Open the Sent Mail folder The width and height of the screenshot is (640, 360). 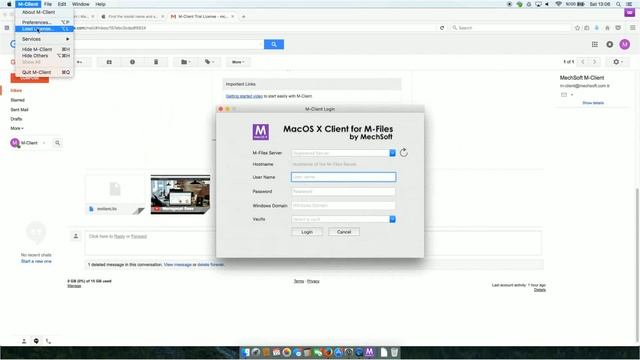click(x=20, y=110)
